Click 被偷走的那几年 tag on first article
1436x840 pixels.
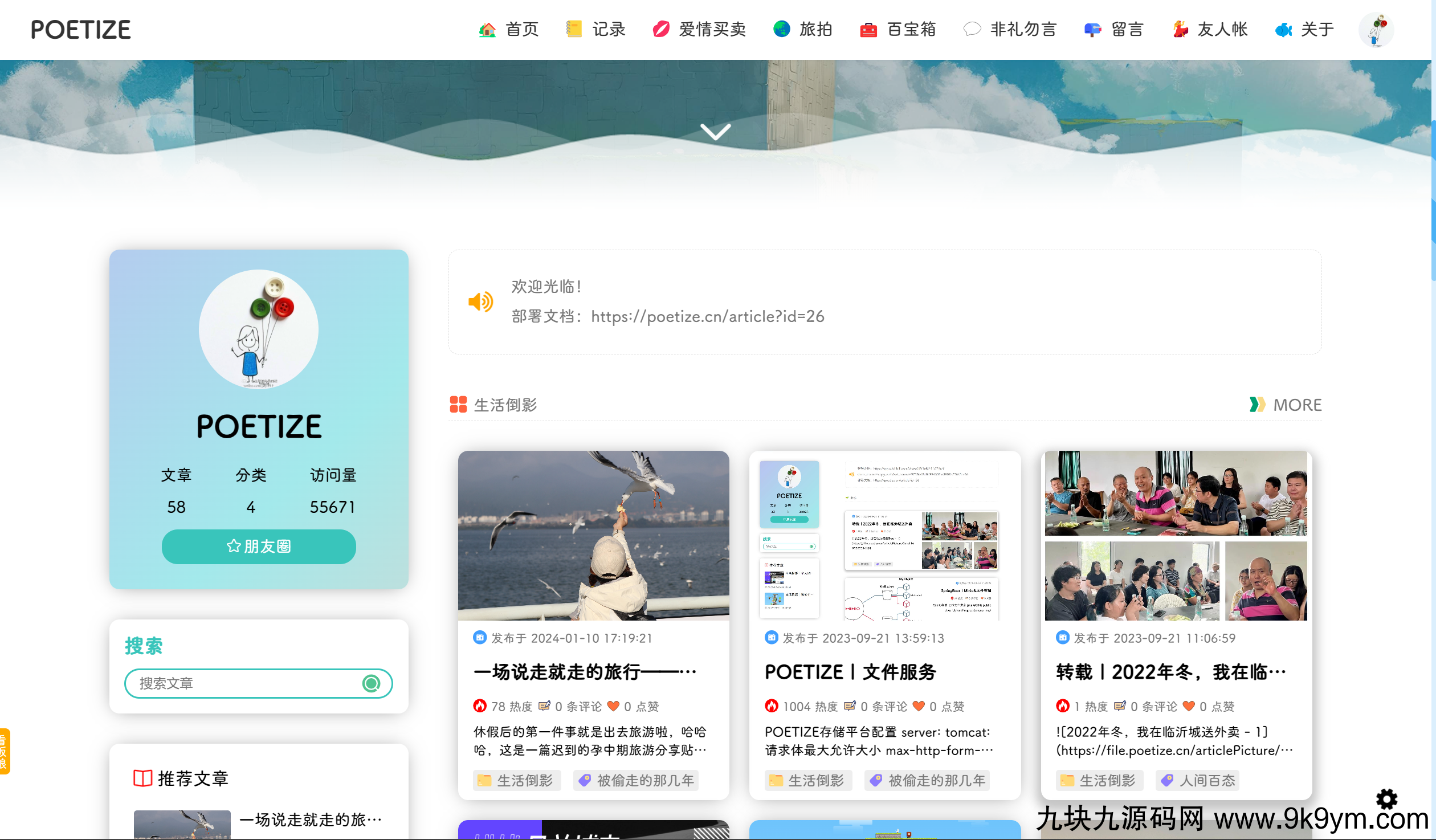coord(636,780)
